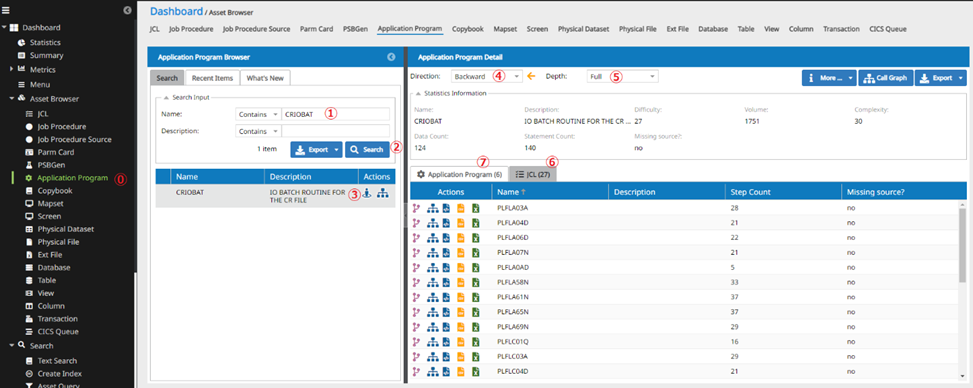Collapse the Statistics Information section

point(417,93)
